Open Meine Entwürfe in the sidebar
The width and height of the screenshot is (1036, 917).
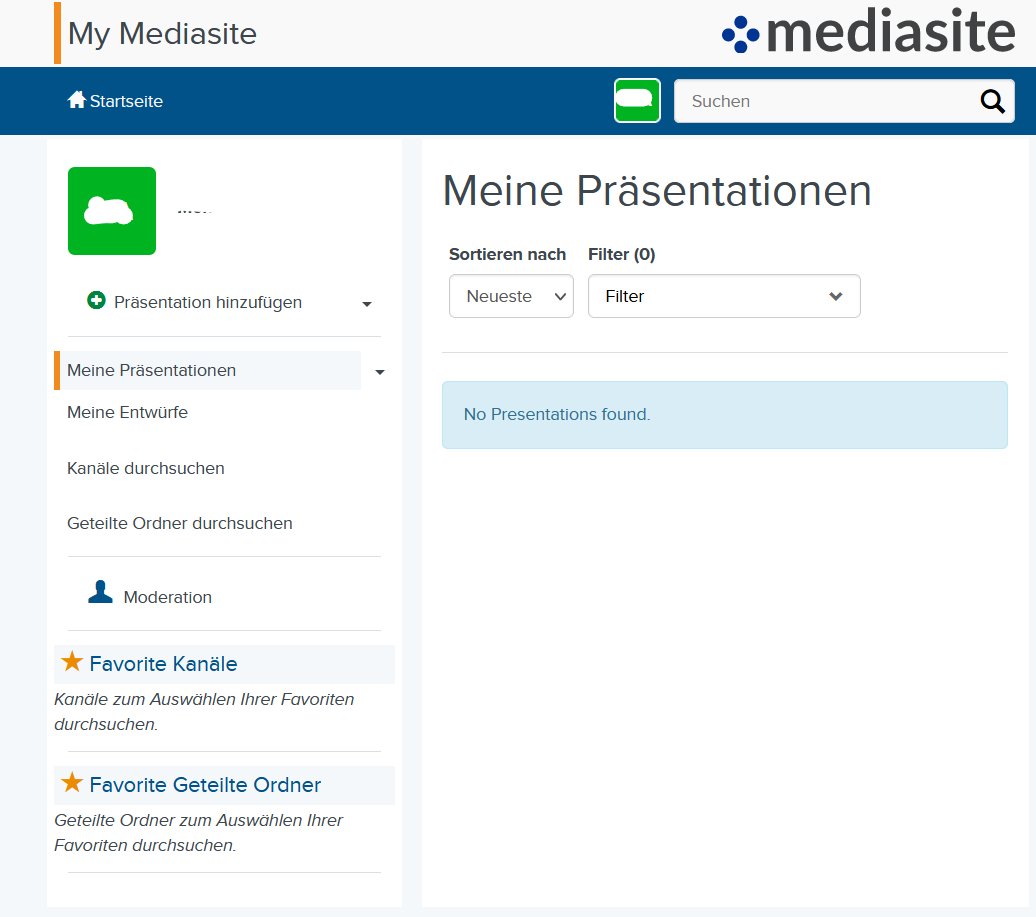127,412
